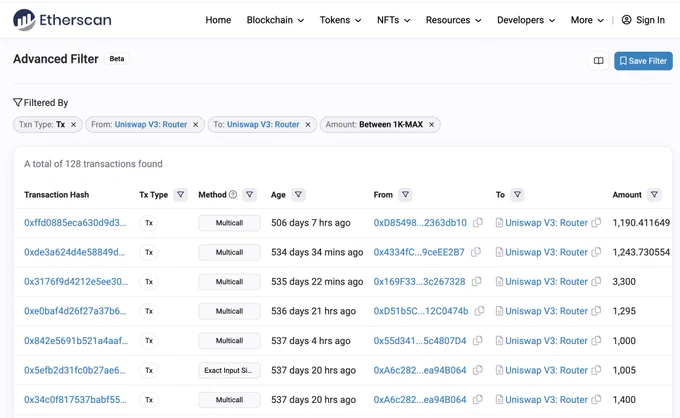Image resolution: width=680 pixels, height=418 pixels.
Task: Expand the Tokens menu
Action: 340,20
